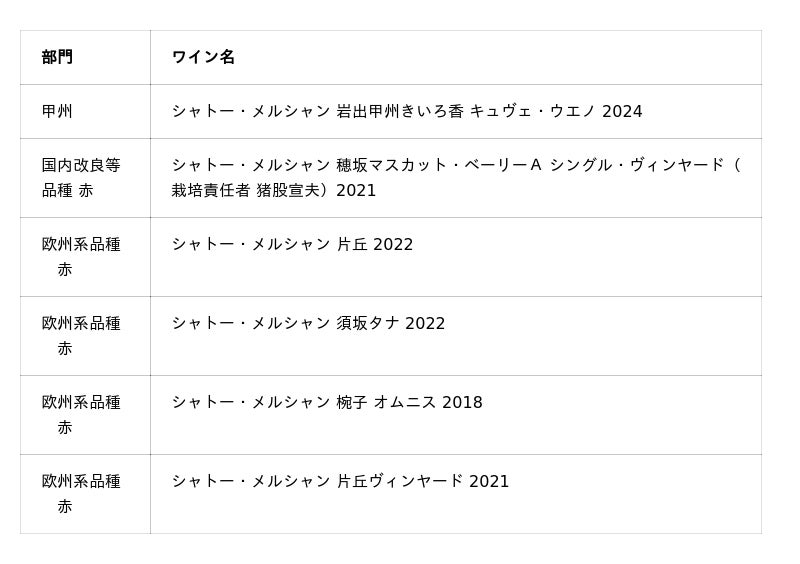Image resolution: width=800 pixels, height=564 pixels.
Task: Select the category cell beside 須坂タナ 2022
Action: pos(81,335)
